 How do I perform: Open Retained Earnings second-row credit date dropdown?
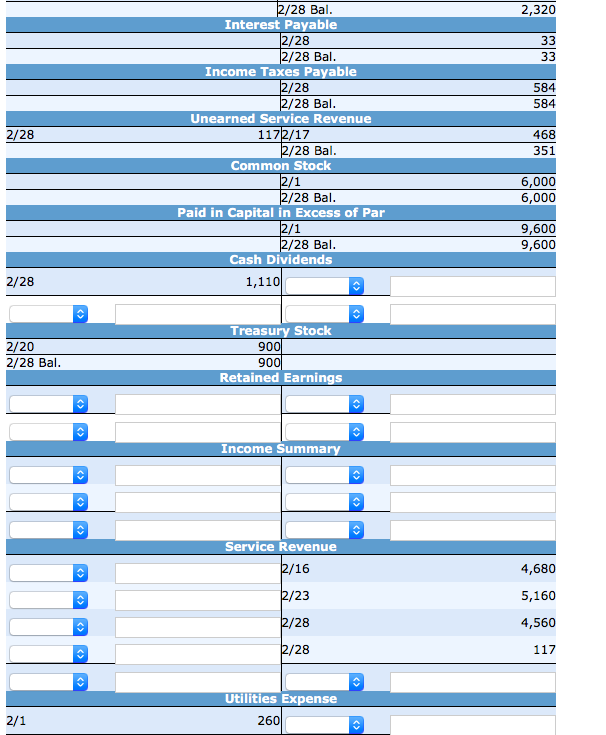[324, 432]
